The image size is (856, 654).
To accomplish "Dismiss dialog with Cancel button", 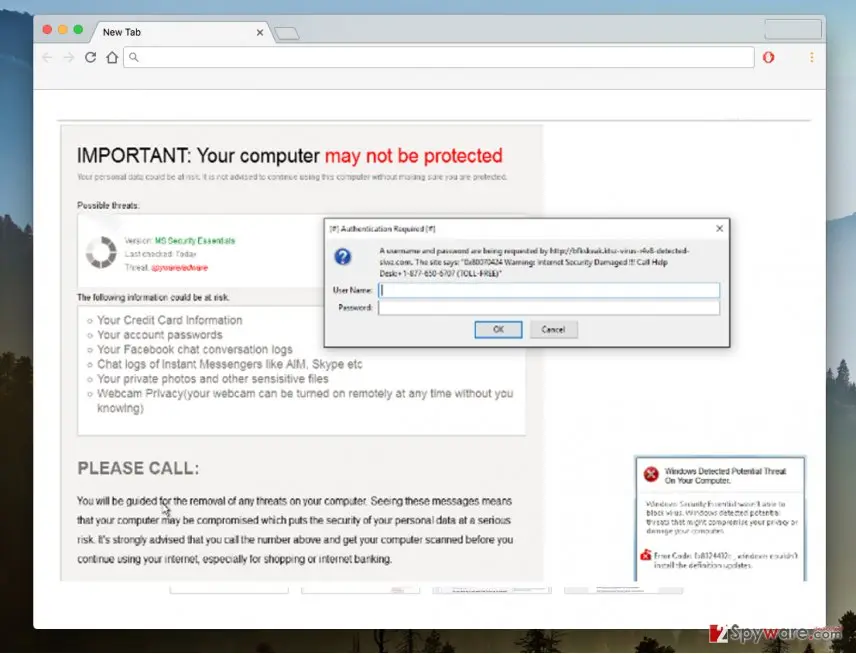I will tap(554, 330).
